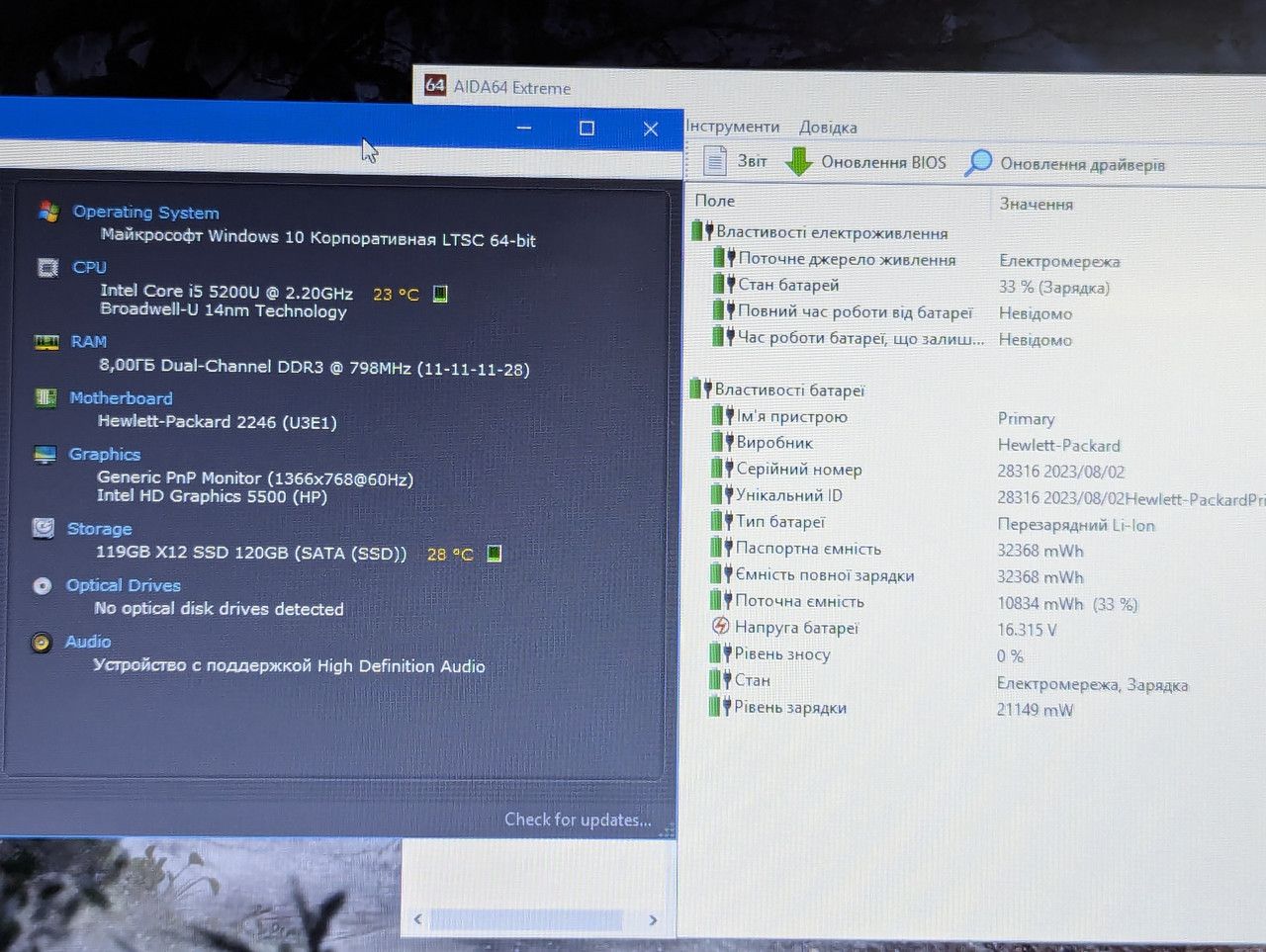Image resolution: width=1266 pixels, height=952 pixels.
Task: Click the Звіт report icon
Action: (x=714, y=160)
